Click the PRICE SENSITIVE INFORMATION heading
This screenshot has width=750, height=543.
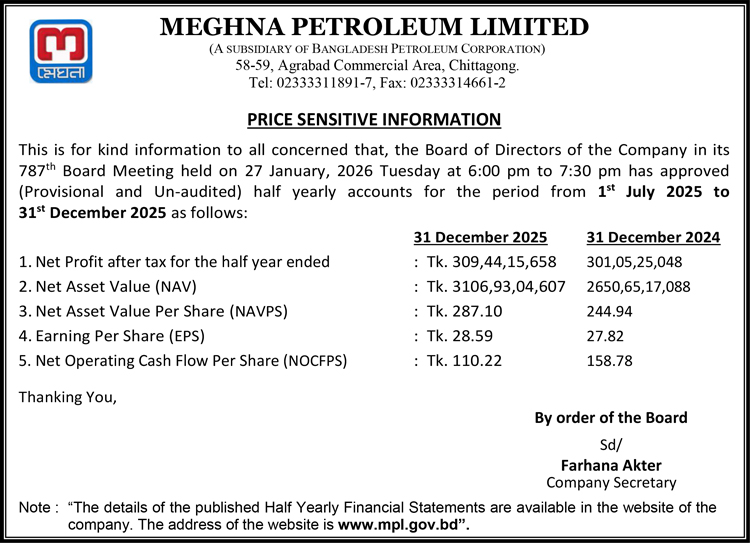(x=374, y=120)
